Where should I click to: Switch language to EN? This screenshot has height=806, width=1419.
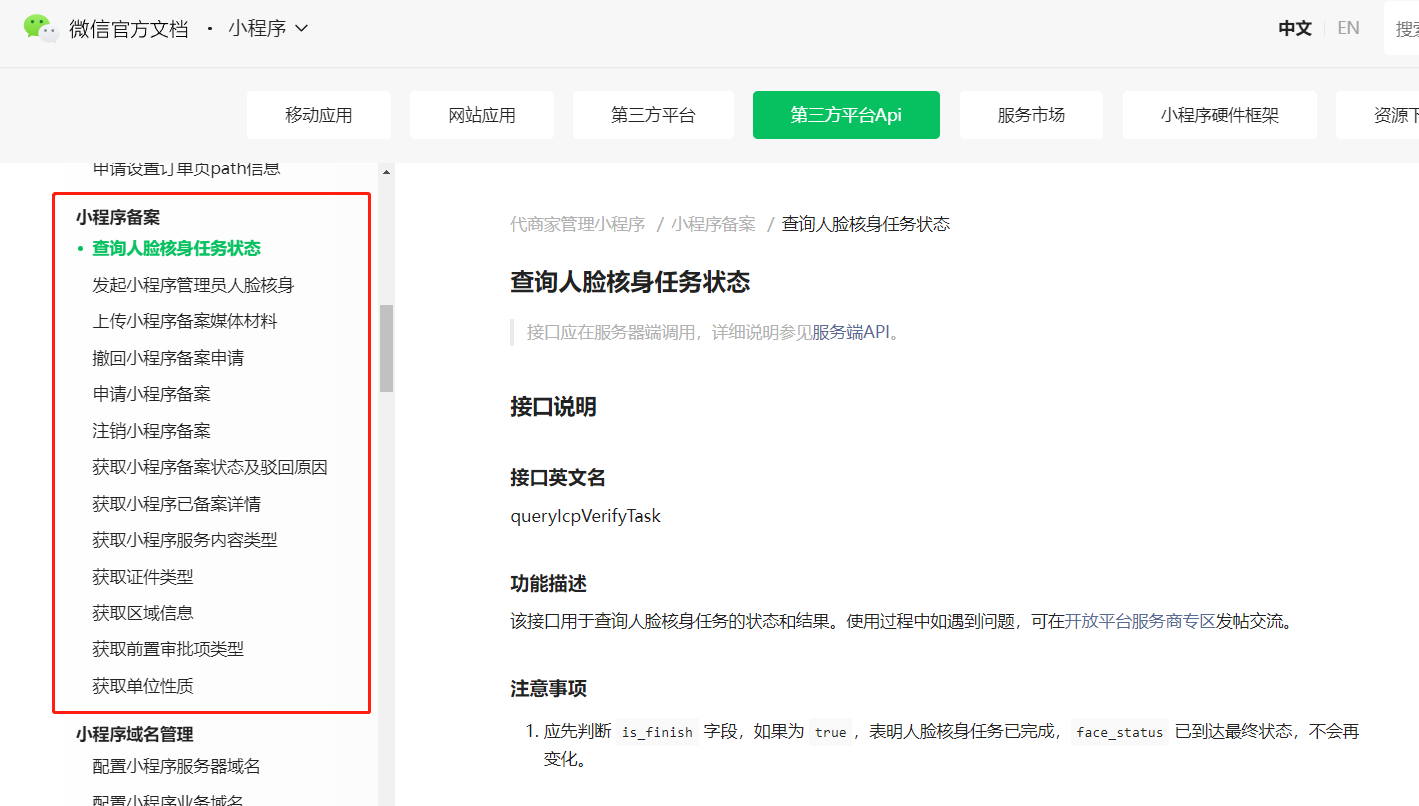point(1349,28)
